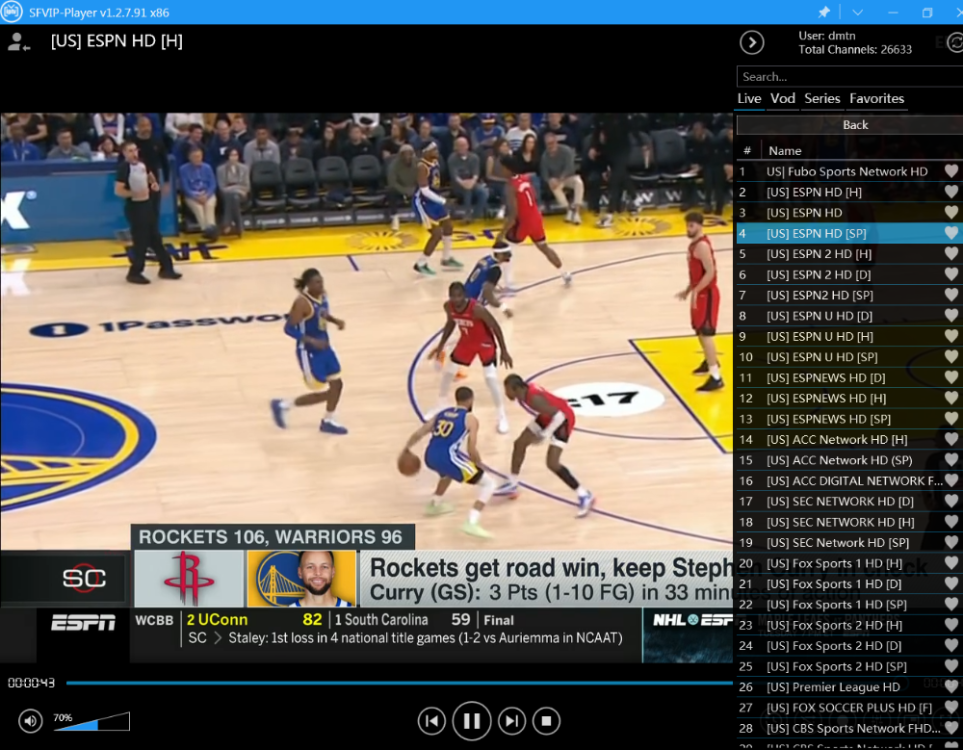Viewport: 963px width, 750px height.
Task: Sort channels by the Name column header
Action: click(x=785, y=150)
